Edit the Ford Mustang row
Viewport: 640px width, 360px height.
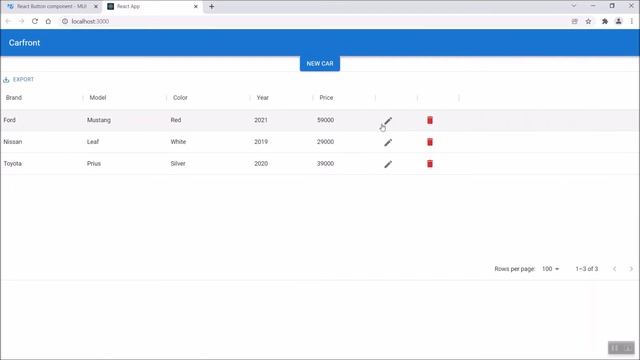(x=388, y=120)
